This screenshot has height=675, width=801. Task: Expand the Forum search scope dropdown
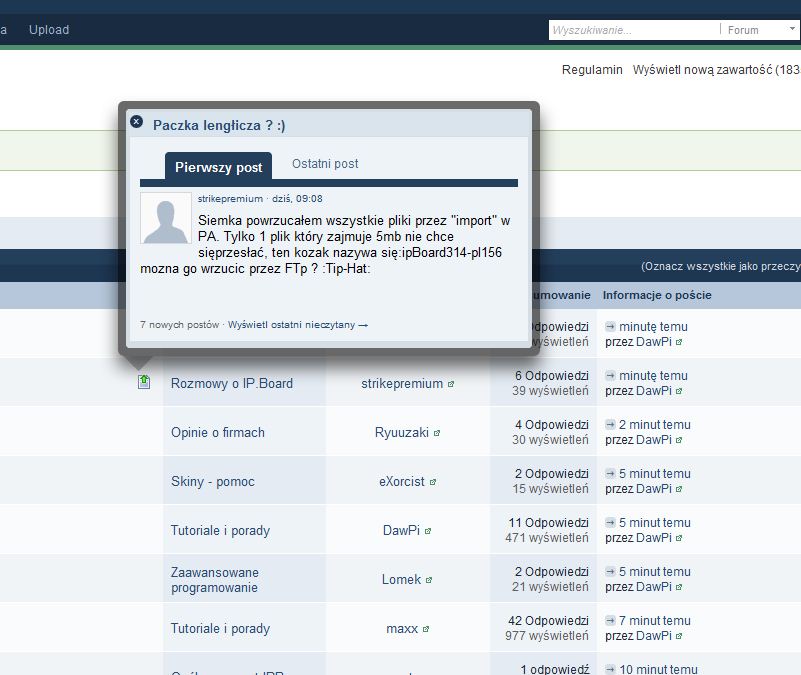pyautogui.click(x=760, y=30)
